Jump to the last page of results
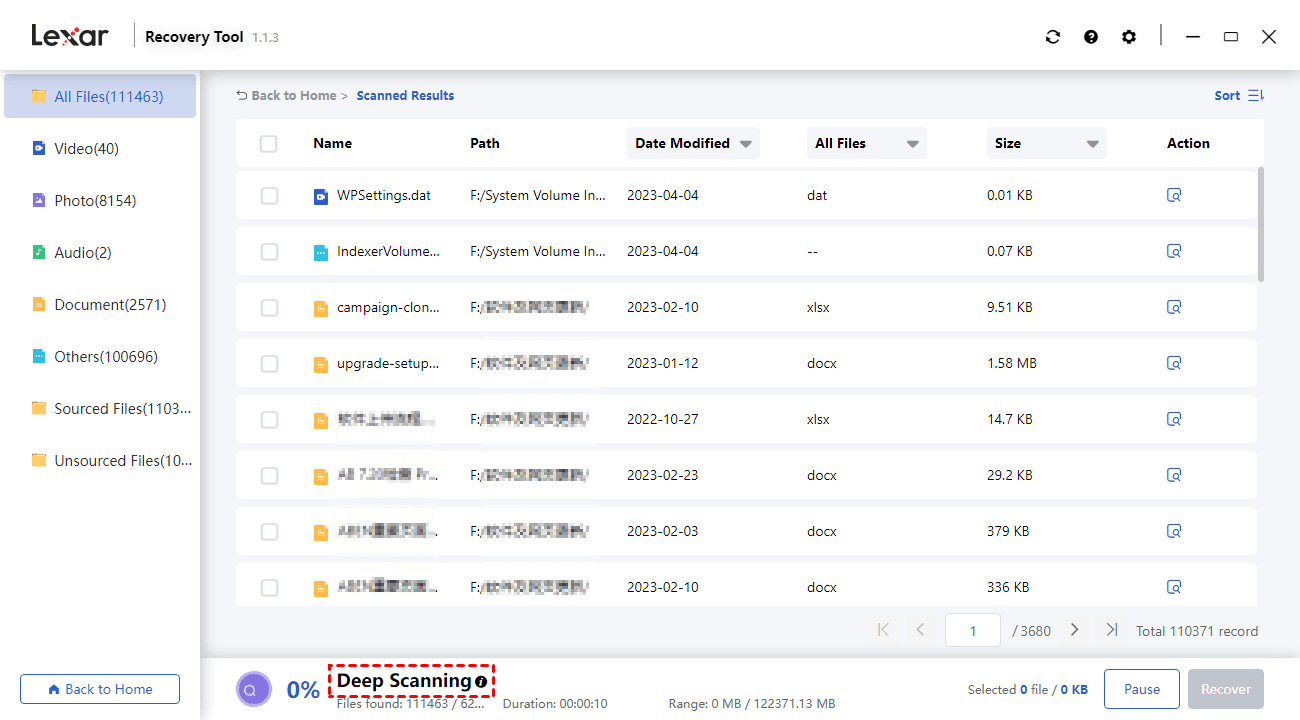 (1112, 630)
